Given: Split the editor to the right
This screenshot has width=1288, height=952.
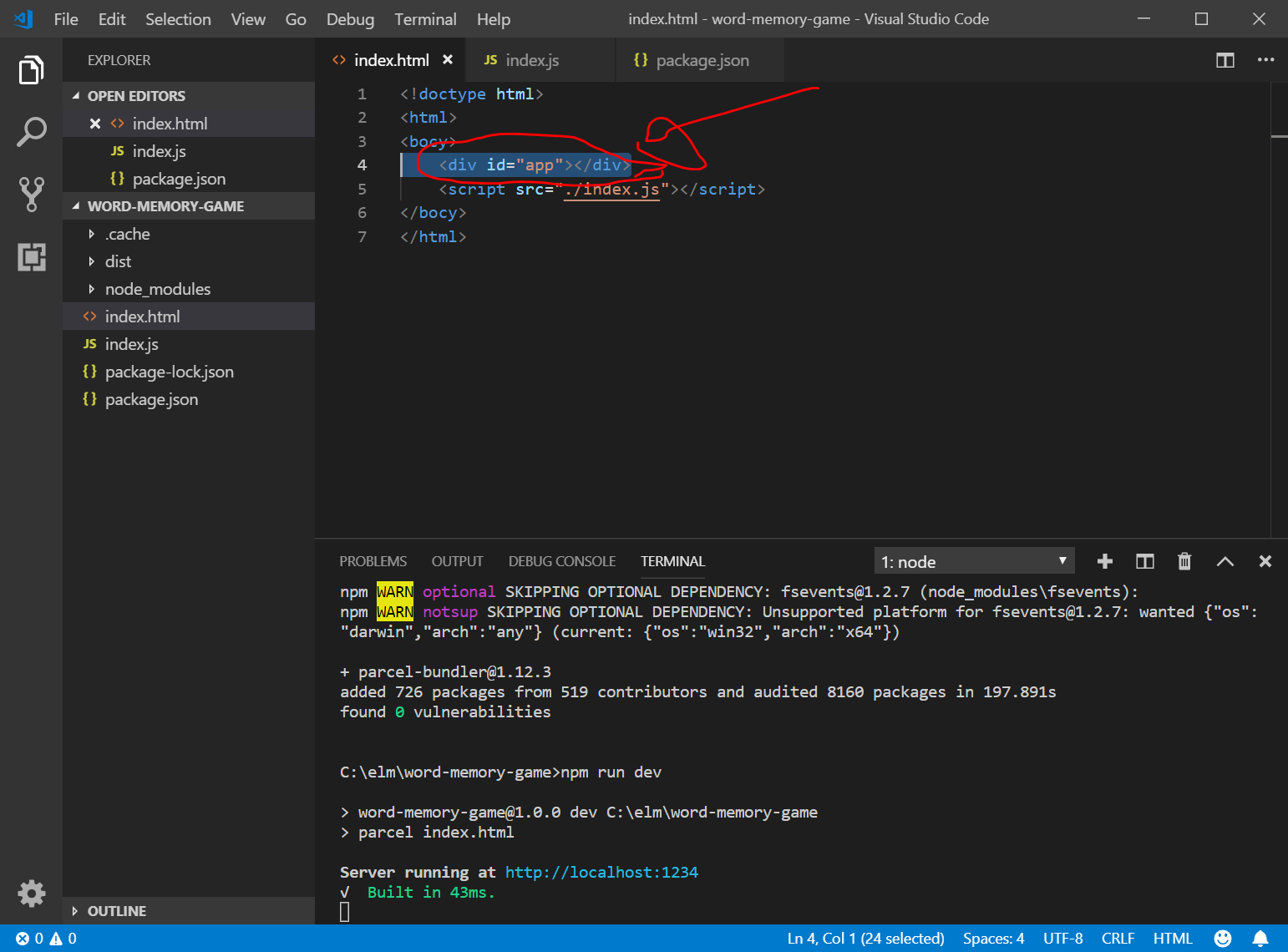Looking at the screenshot, I should point(1225,60).
